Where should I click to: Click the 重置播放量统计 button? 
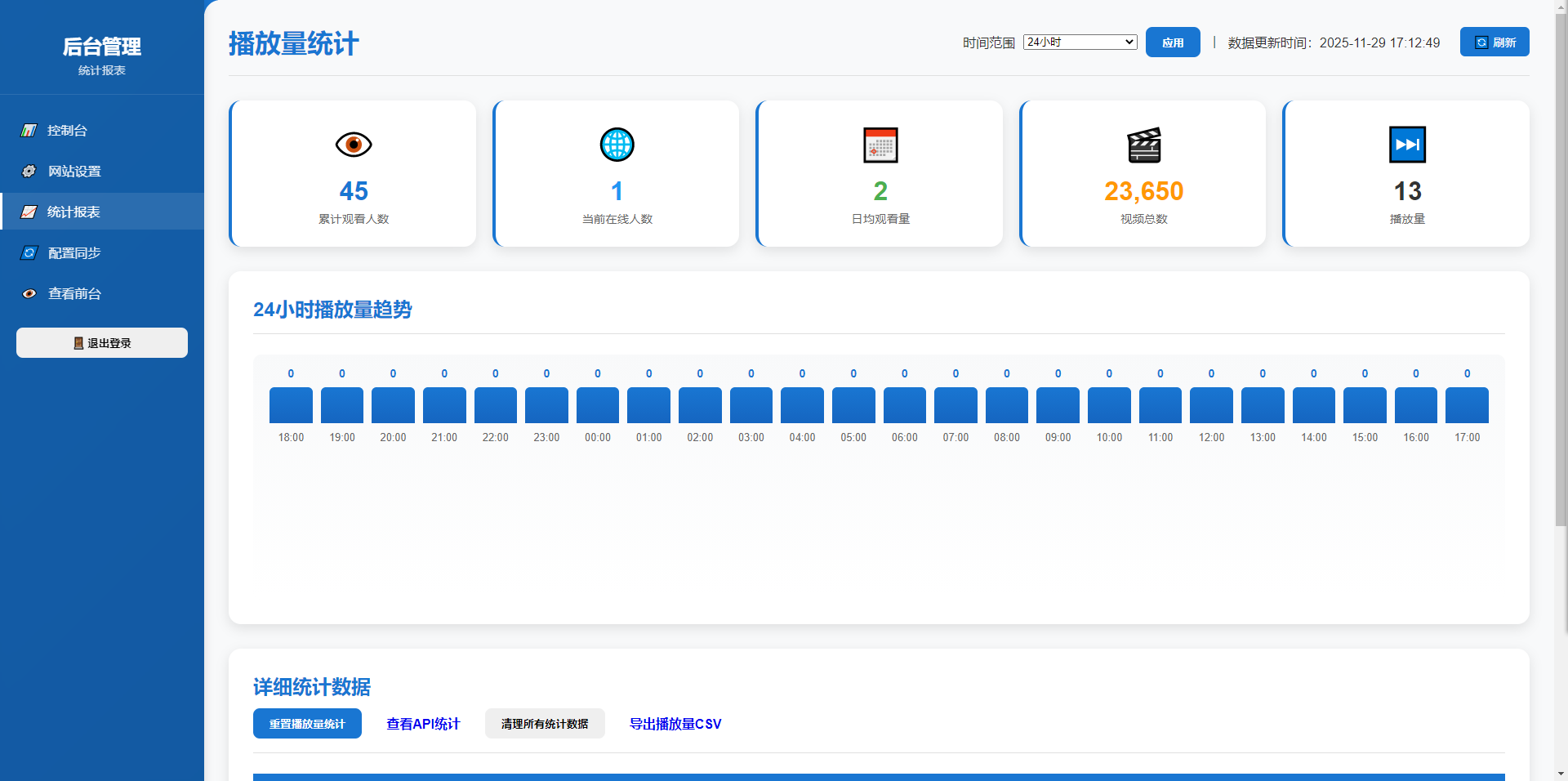coord(307,724)
